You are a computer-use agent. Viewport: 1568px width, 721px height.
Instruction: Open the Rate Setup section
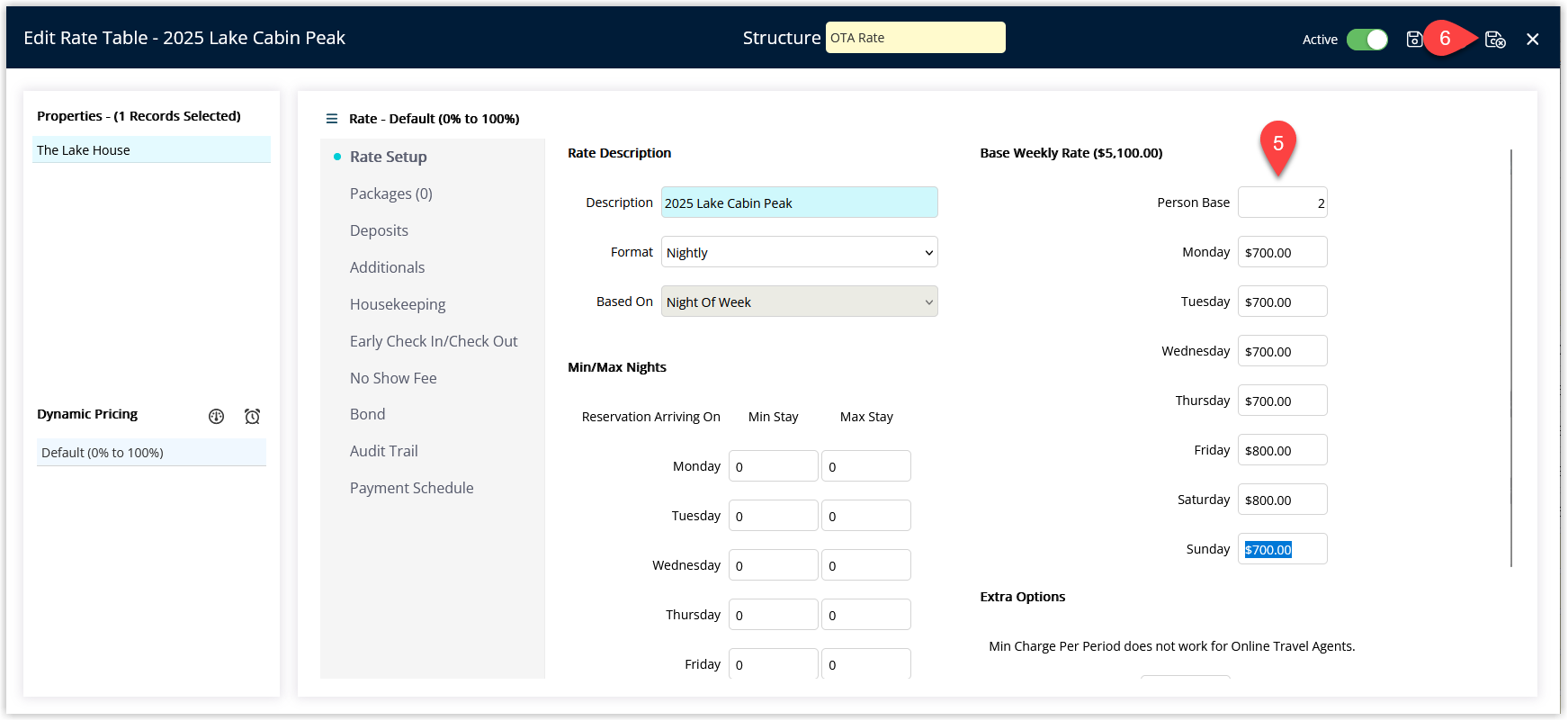tap(389, 157)
